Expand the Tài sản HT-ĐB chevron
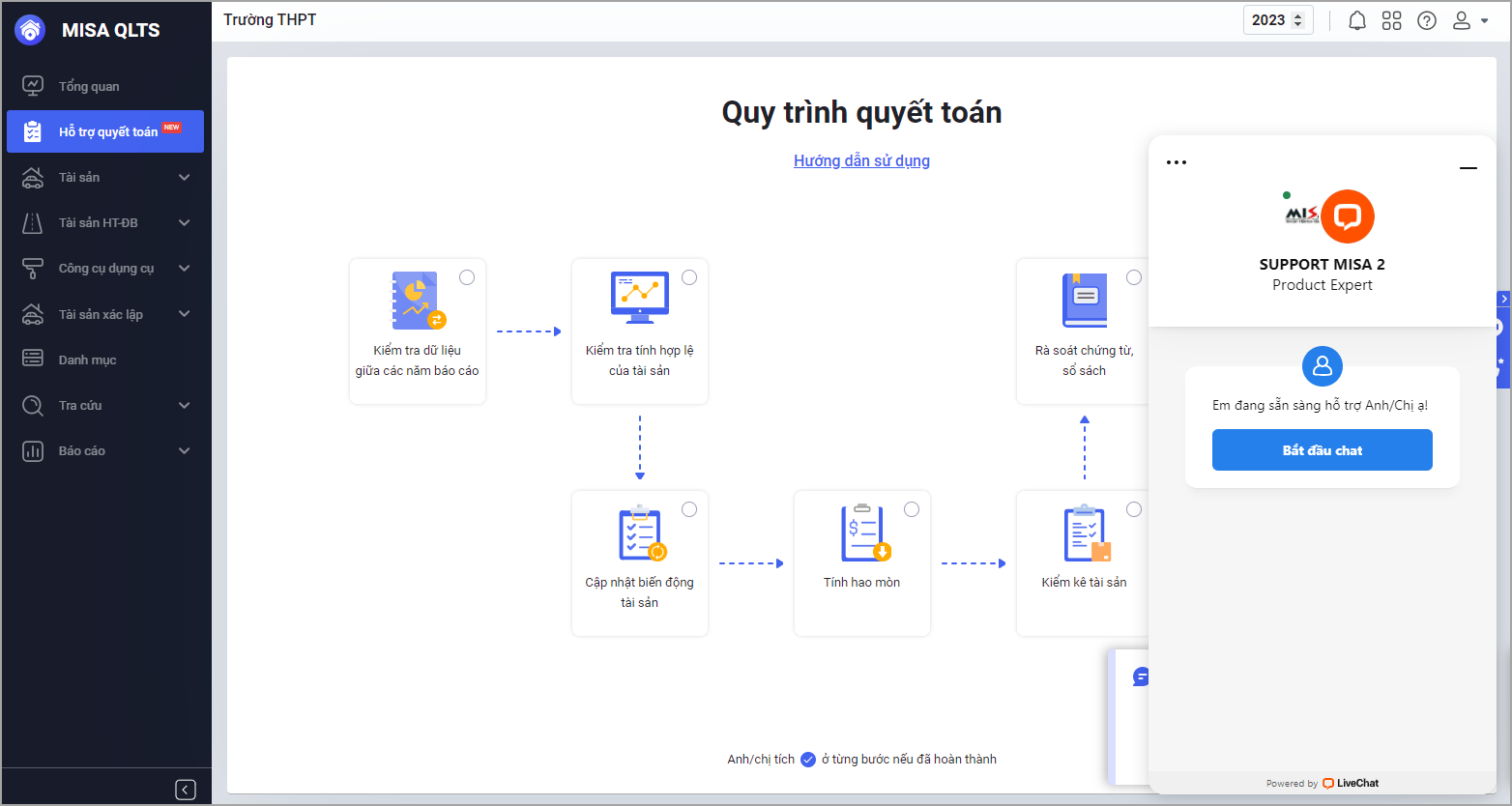This screenshot has width=1512, height=806. [x=185, y=222]
